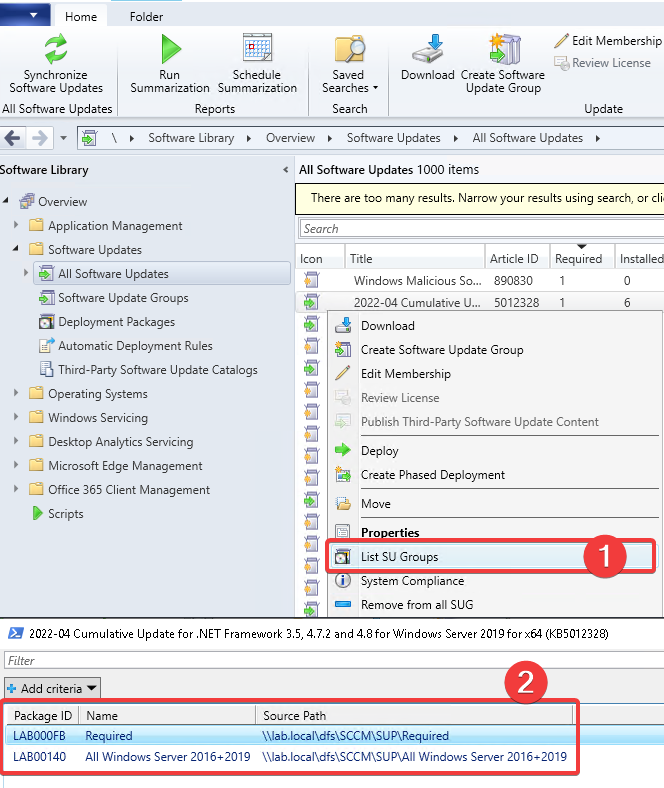Viewport: 664px width, 788px height.
Task: Open Schedule Summarization calendar icon
Action: pos(257,48)
